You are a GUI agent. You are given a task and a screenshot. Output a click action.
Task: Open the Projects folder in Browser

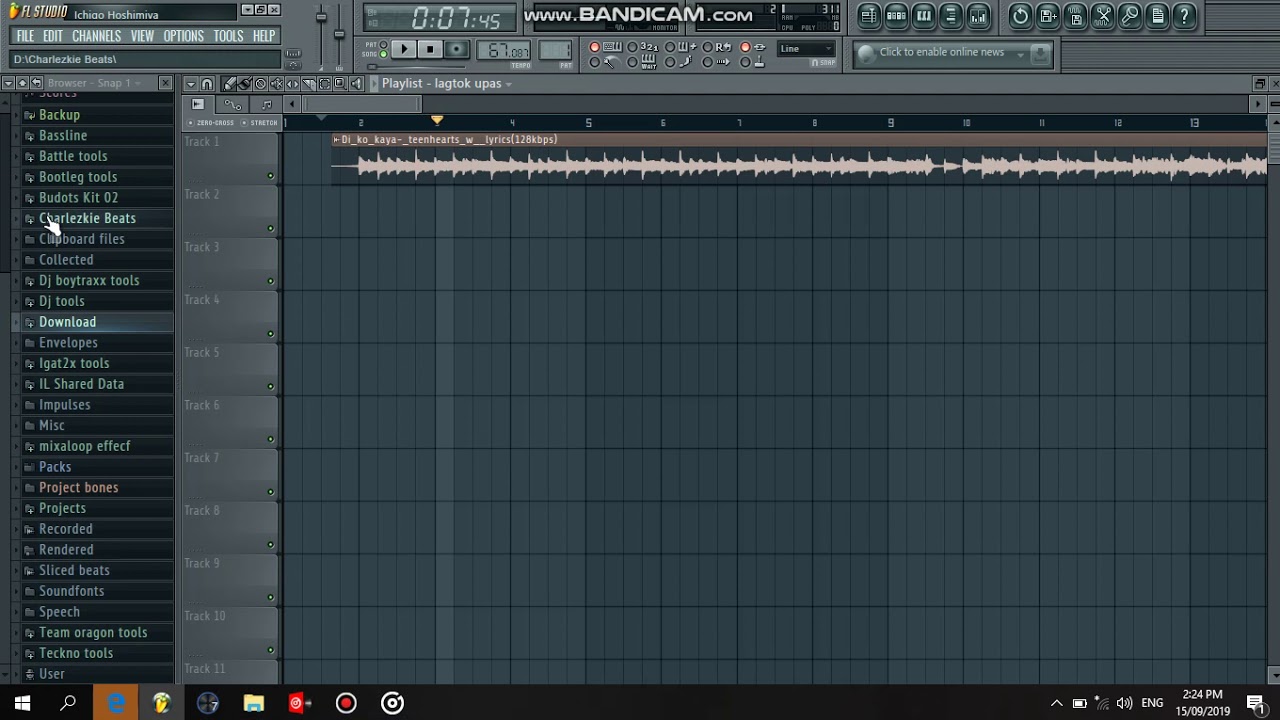95,508
